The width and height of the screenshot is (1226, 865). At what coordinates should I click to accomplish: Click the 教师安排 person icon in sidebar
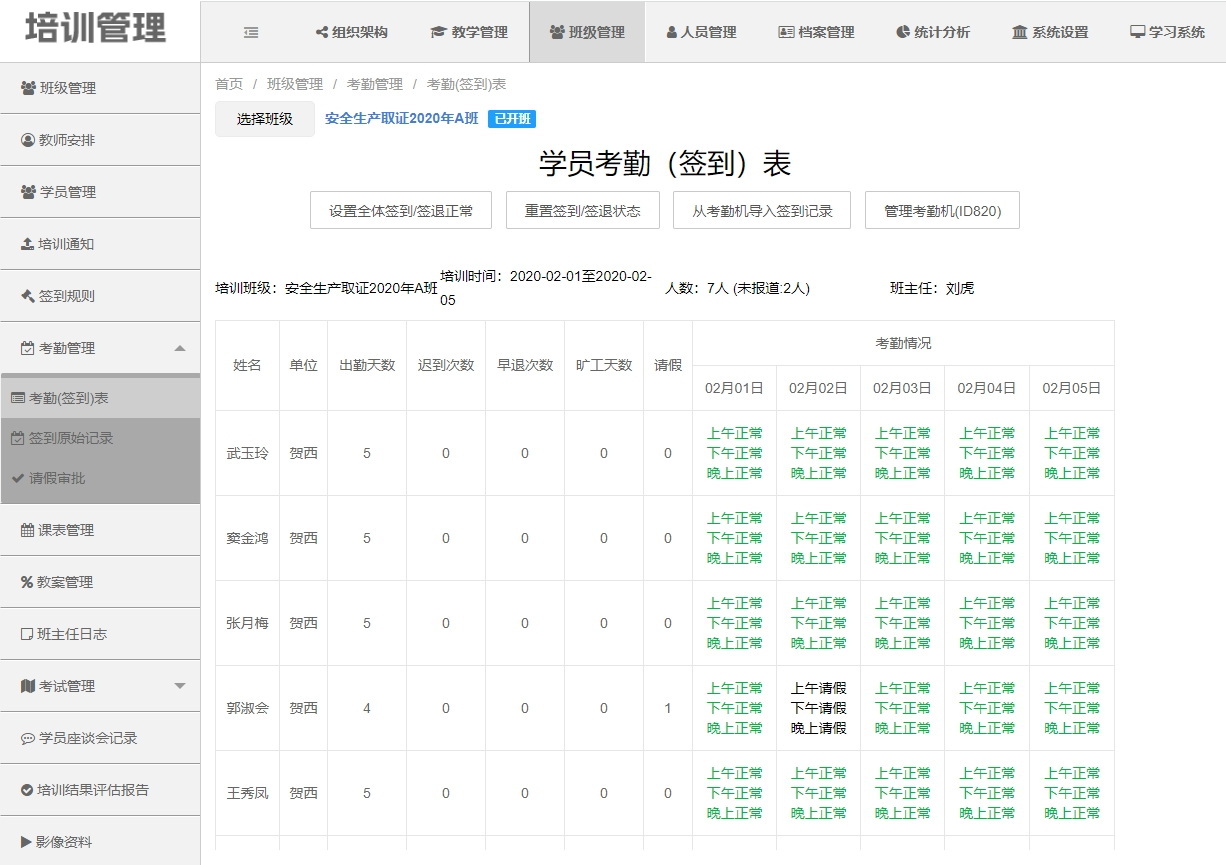[28, 140]
